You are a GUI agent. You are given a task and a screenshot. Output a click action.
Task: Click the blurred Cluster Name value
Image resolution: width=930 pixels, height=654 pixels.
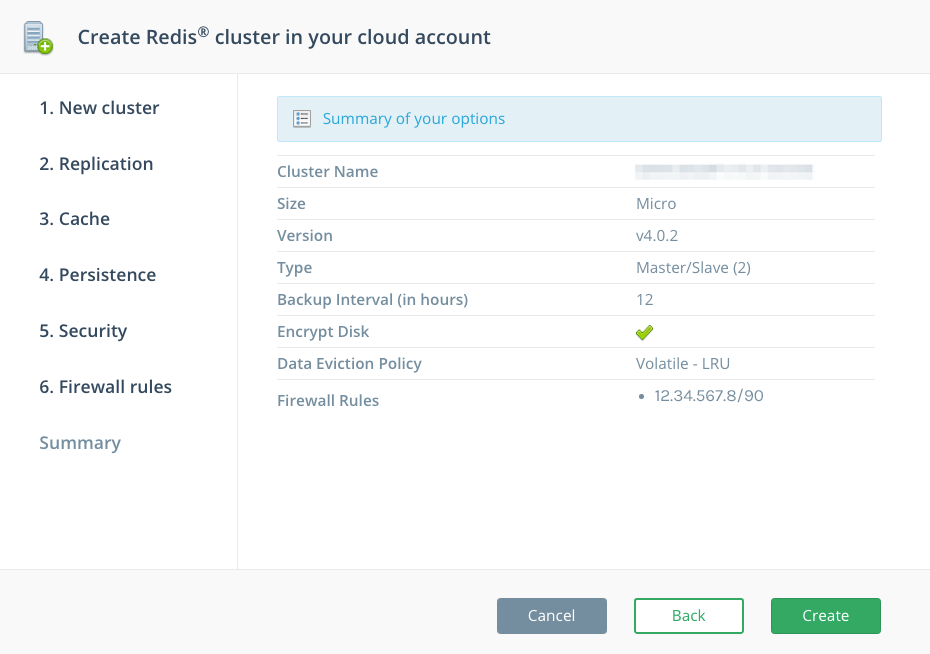724,171
